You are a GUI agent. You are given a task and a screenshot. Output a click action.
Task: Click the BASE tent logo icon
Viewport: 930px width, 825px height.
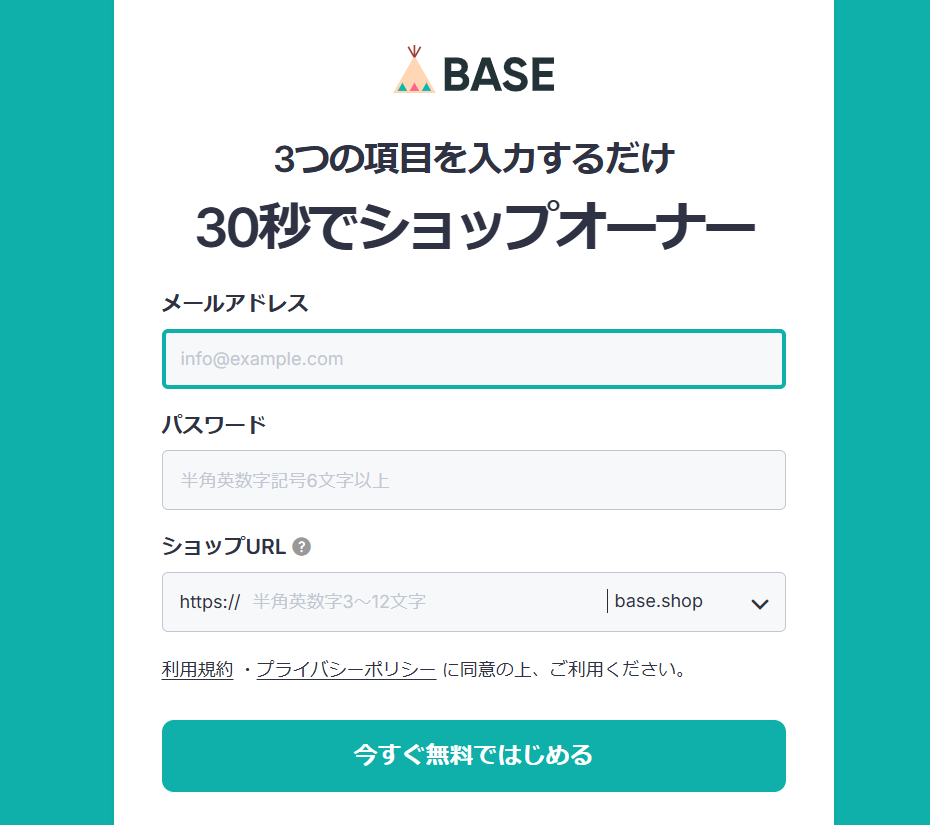(414, 71)
